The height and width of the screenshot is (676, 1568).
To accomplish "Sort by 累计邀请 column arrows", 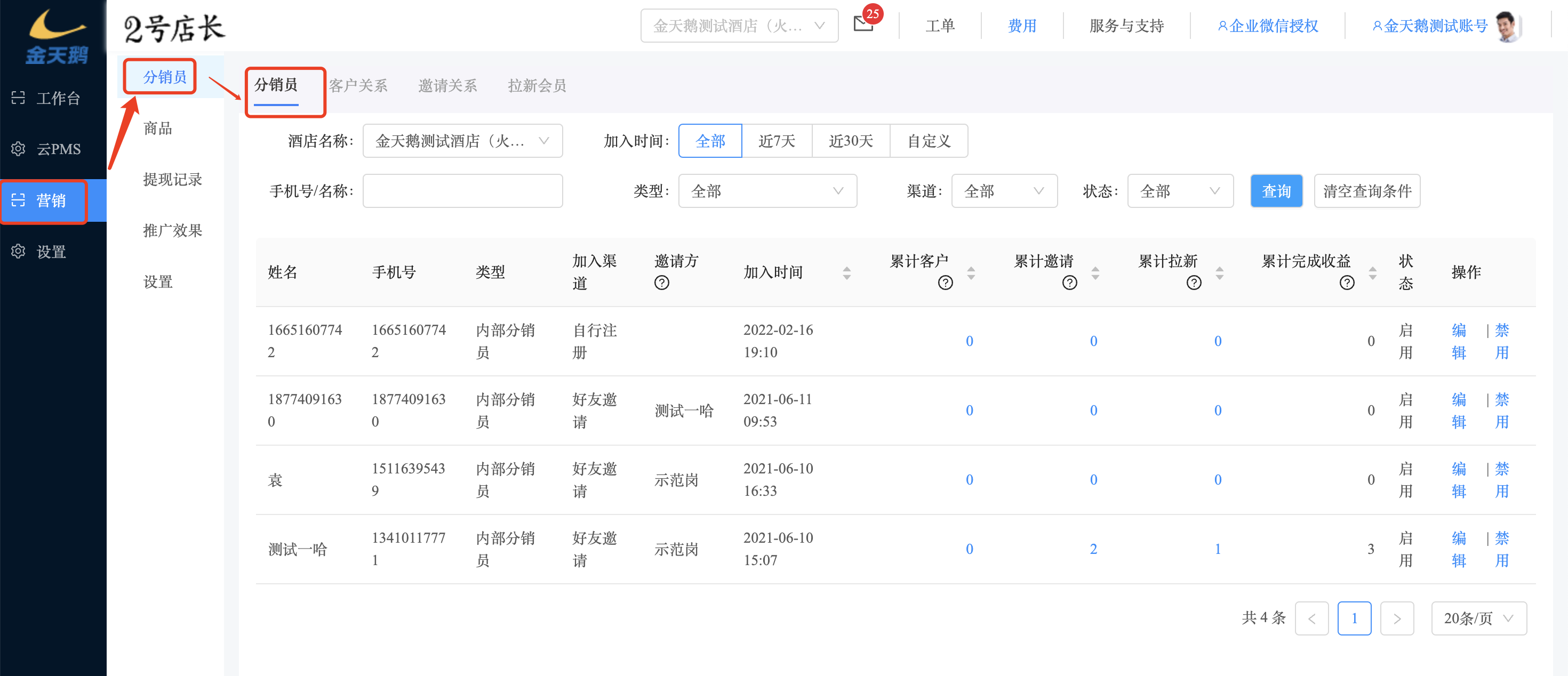I will point(1095,272).
